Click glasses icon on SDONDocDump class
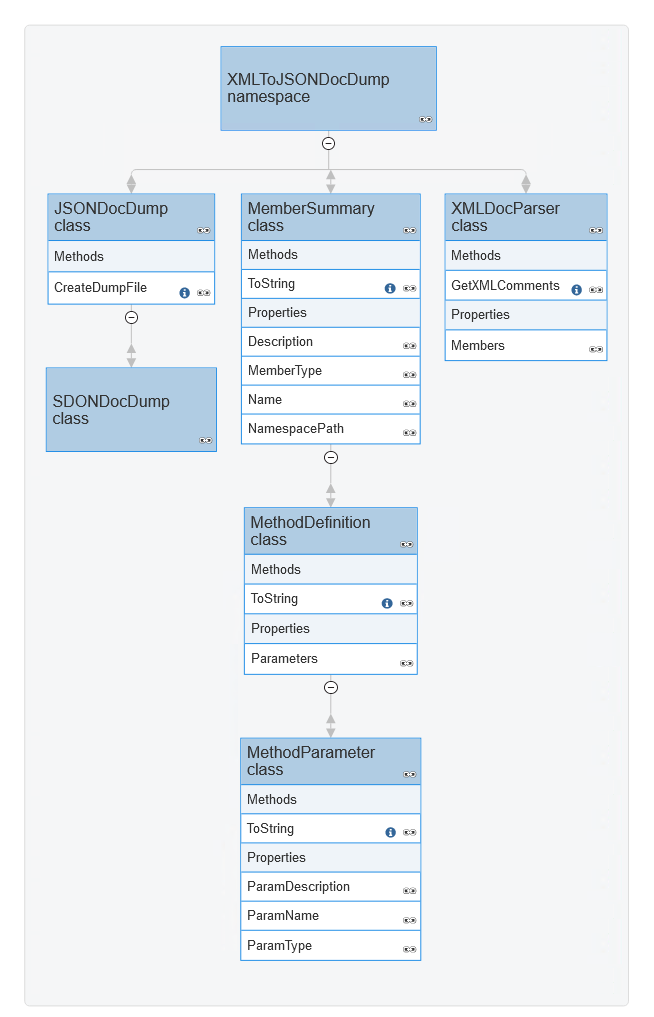The image size is (654, 1017). click(205, 440)
